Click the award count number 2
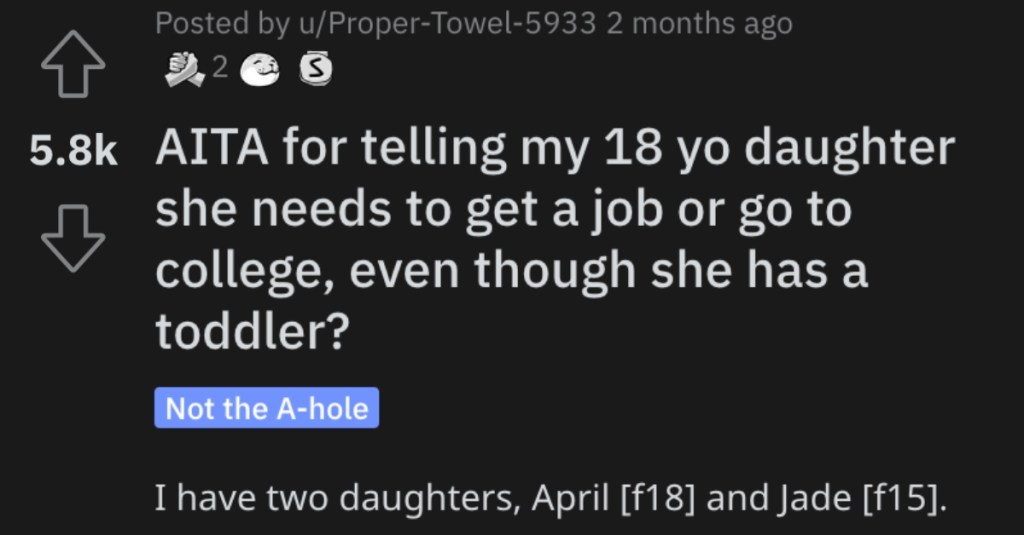The width and height of the screenshot is (1024, 535). tap(220, 67)
